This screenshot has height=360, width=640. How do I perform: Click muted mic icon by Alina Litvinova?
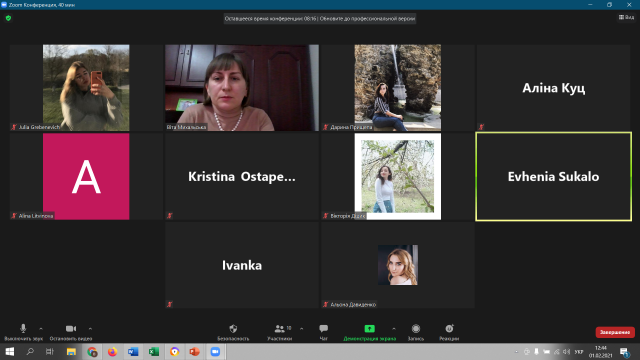coord(14,216)
